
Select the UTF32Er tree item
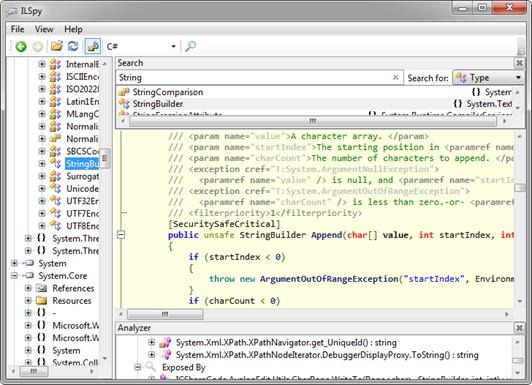tap(82, 201)
